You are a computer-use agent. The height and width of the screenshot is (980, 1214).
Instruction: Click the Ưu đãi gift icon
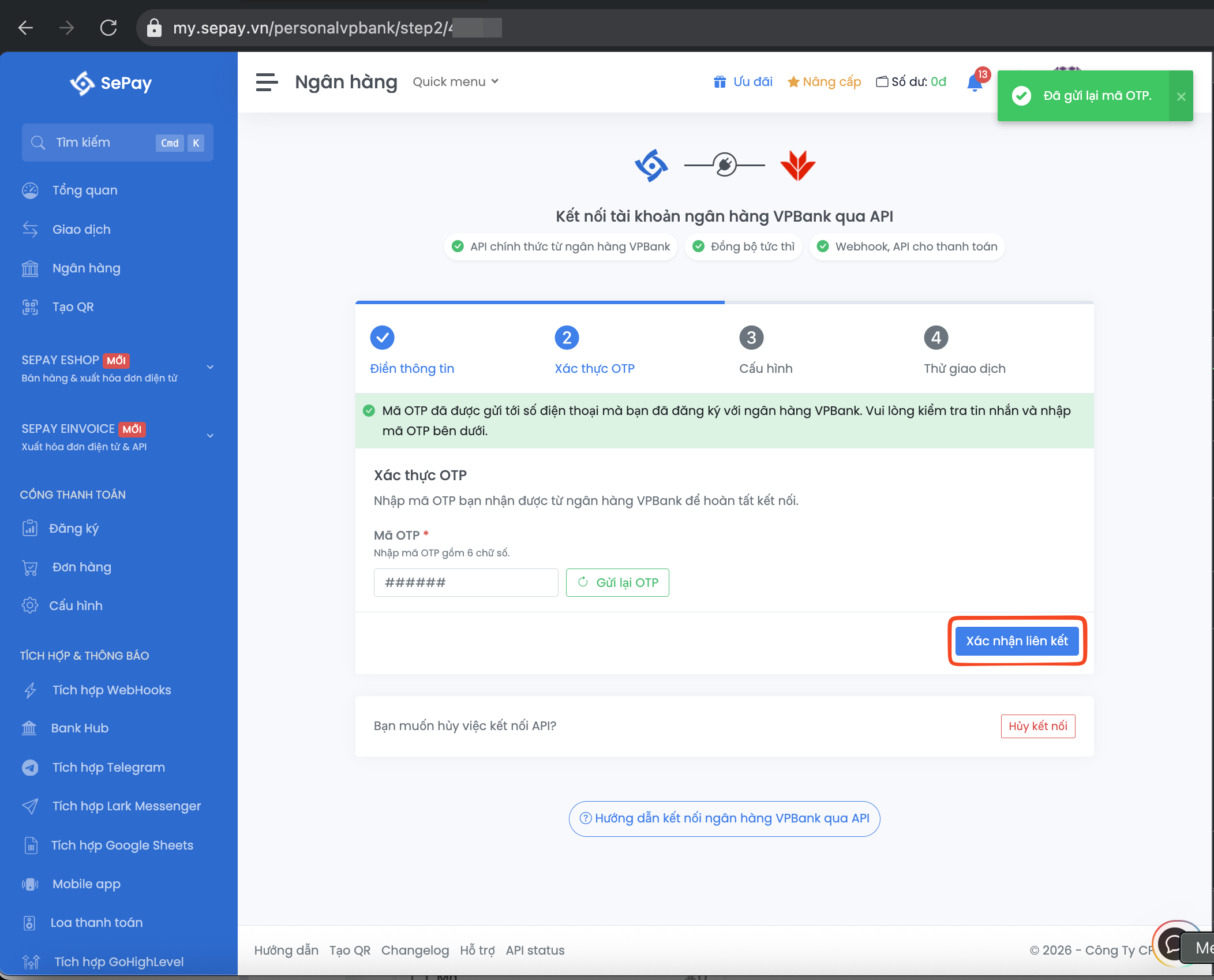click(x=720, y=82)
